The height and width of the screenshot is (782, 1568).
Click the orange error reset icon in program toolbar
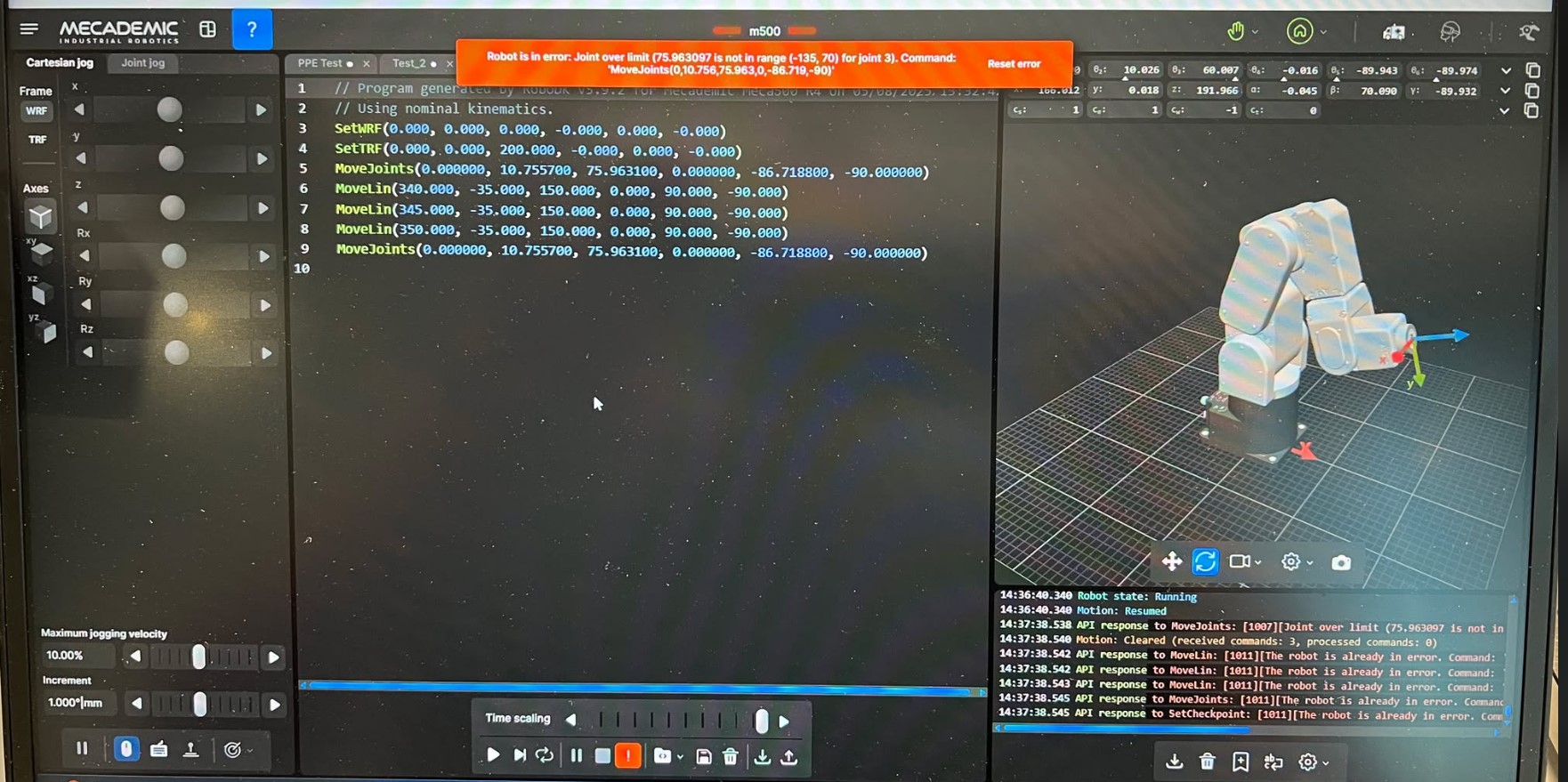[628, 756]
